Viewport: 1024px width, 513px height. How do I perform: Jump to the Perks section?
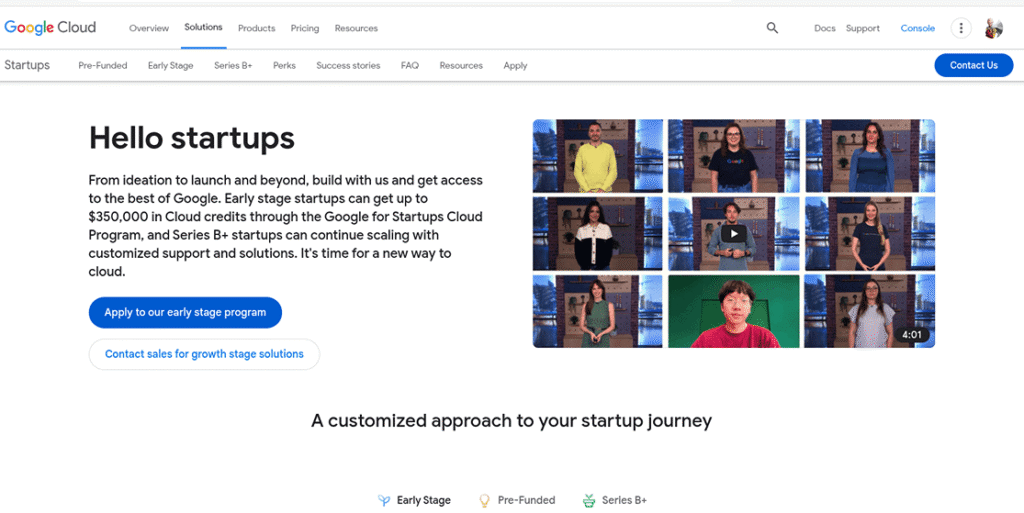click(284, 65)
